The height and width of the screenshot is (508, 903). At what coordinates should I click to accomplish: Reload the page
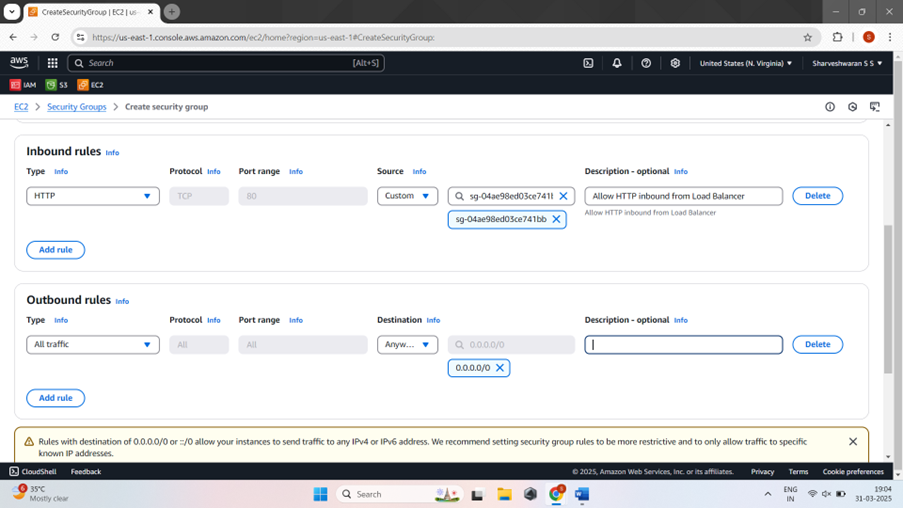point(55,37)
